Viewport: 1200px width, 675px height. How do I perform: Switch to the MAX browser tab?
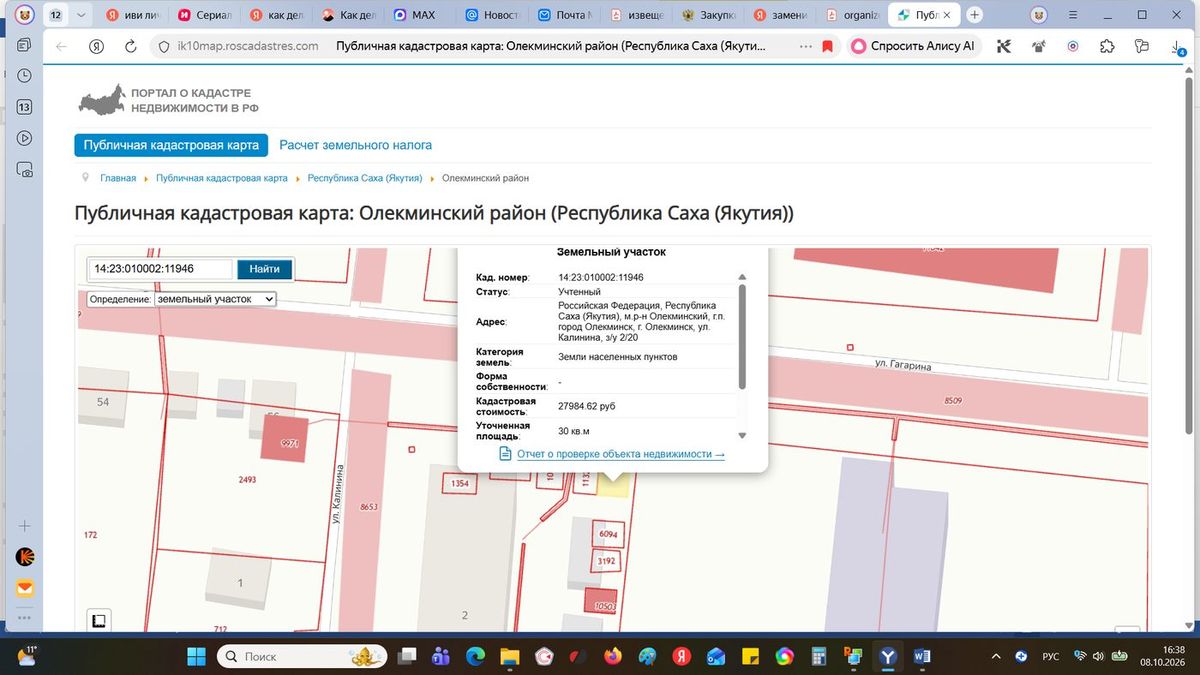416,15
